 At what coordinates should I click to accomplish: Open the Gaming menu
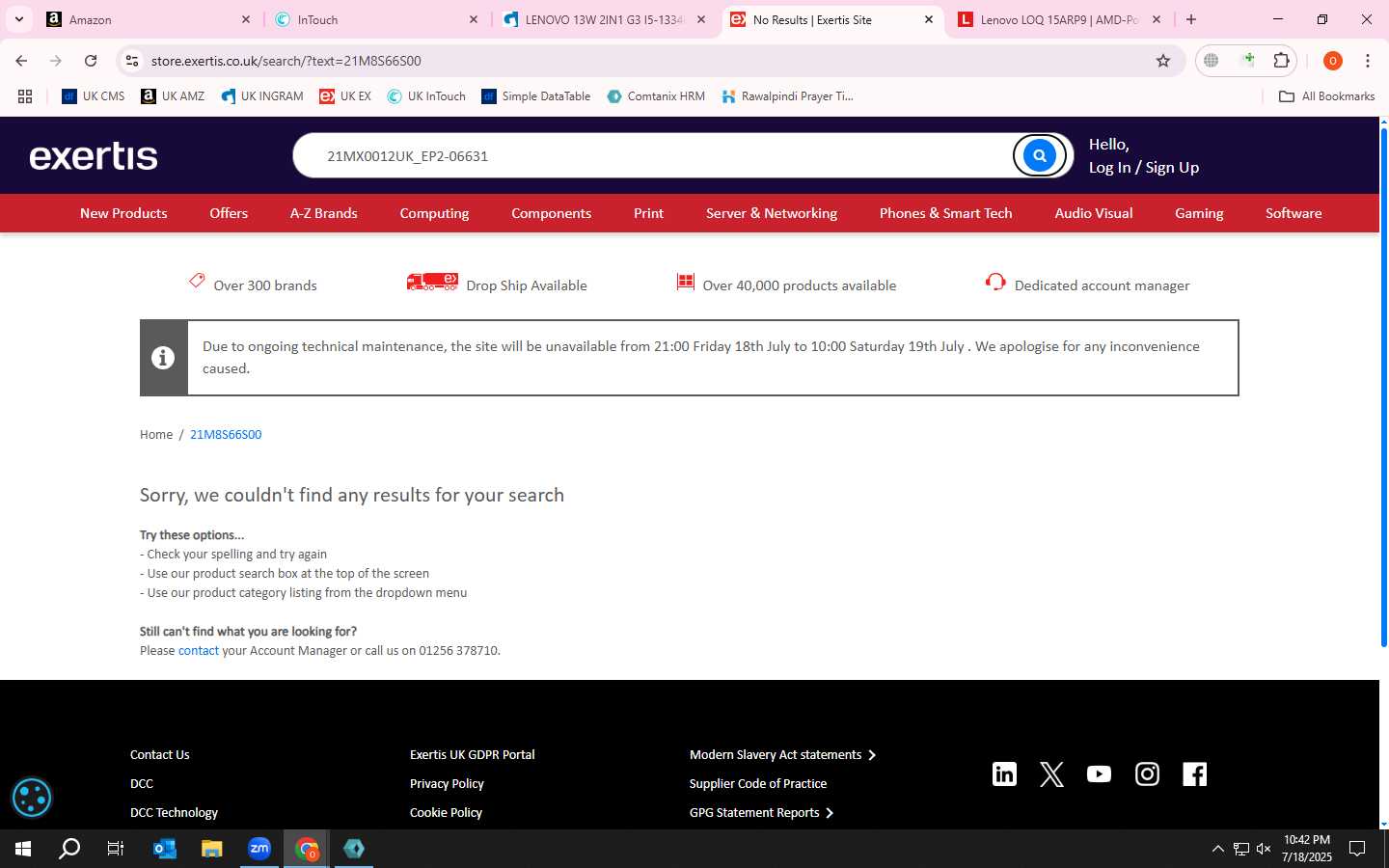[1199, 213]
